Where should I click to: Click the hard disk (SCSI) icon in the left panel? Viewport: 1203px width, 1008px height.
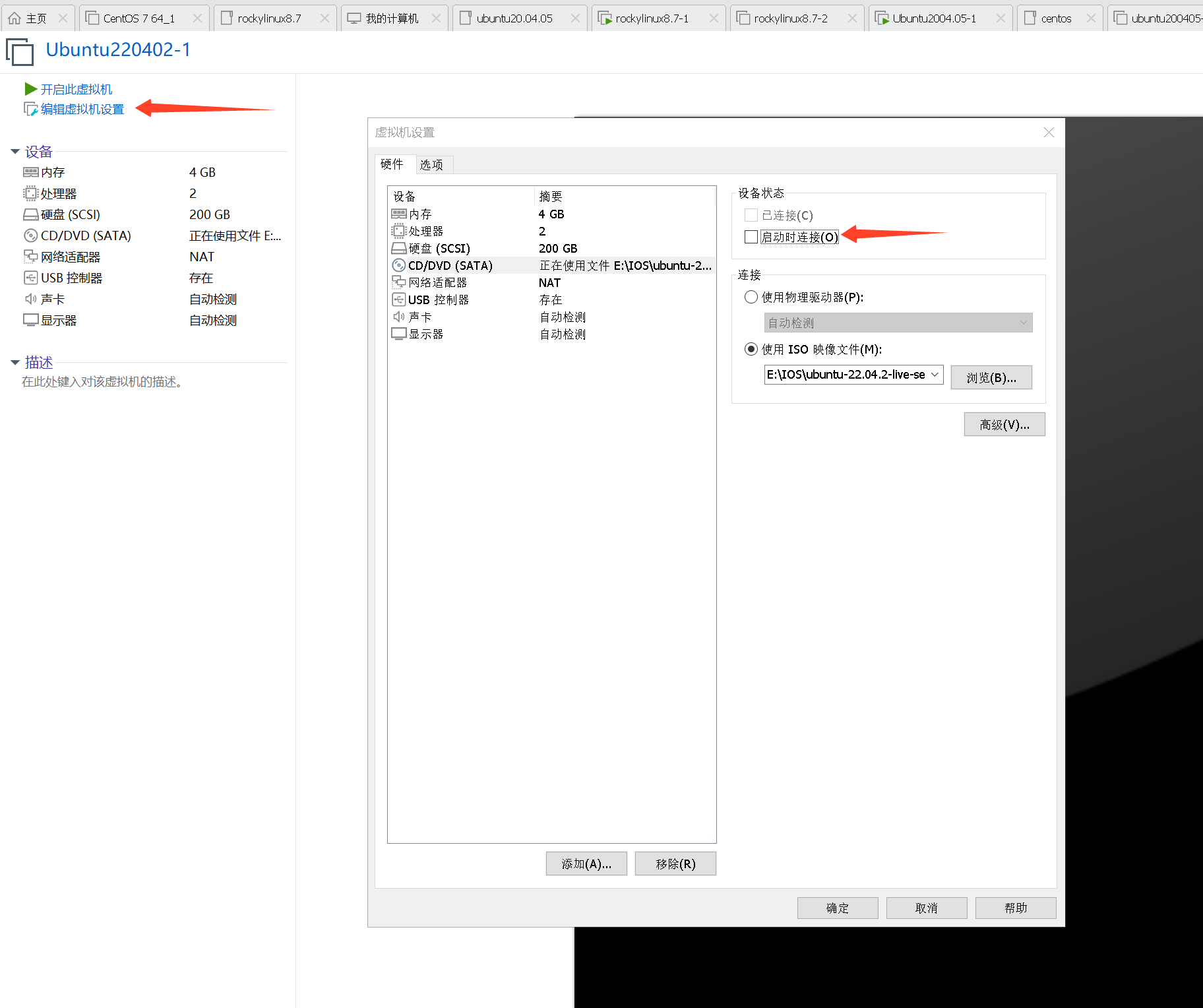pos(30,214)
